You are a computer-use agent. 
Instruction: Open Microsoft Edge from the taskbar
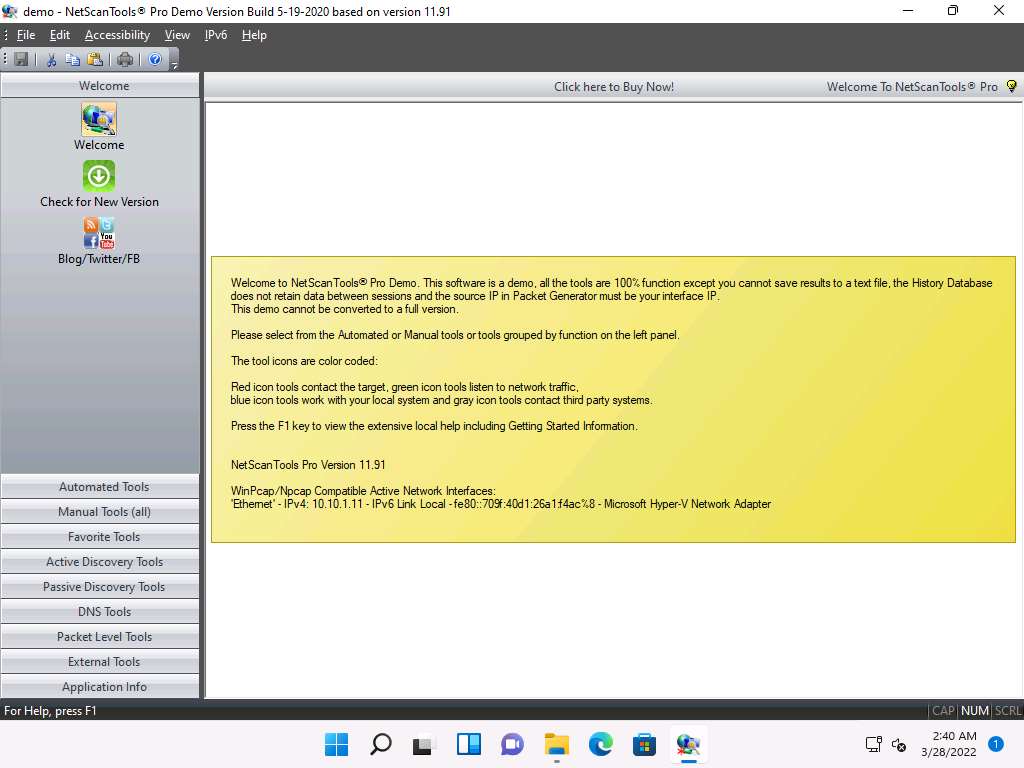(x=600, y=744)
